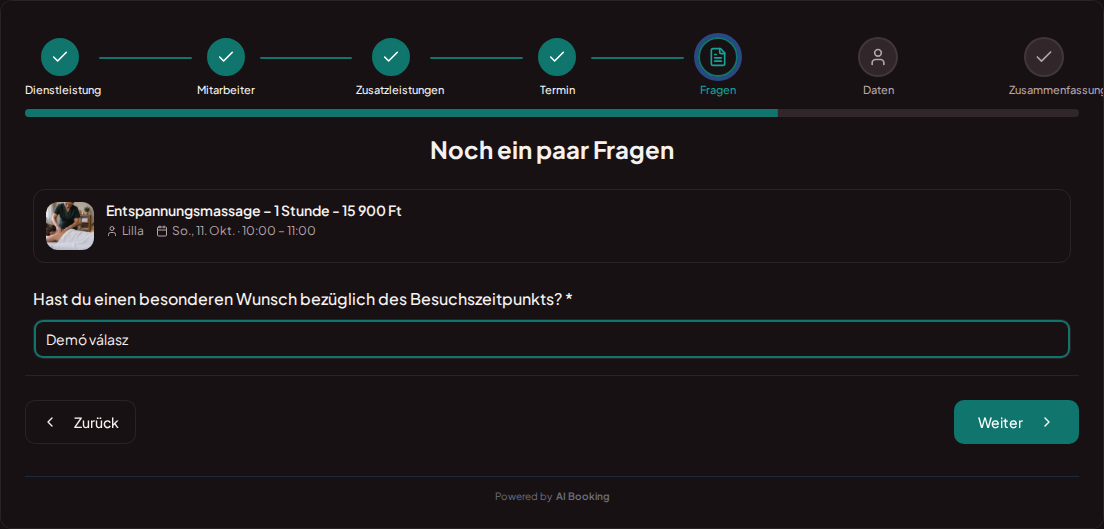Click the Zusammenfassung step checkmark circle
1104x529 pixels.
point(1043,57)
